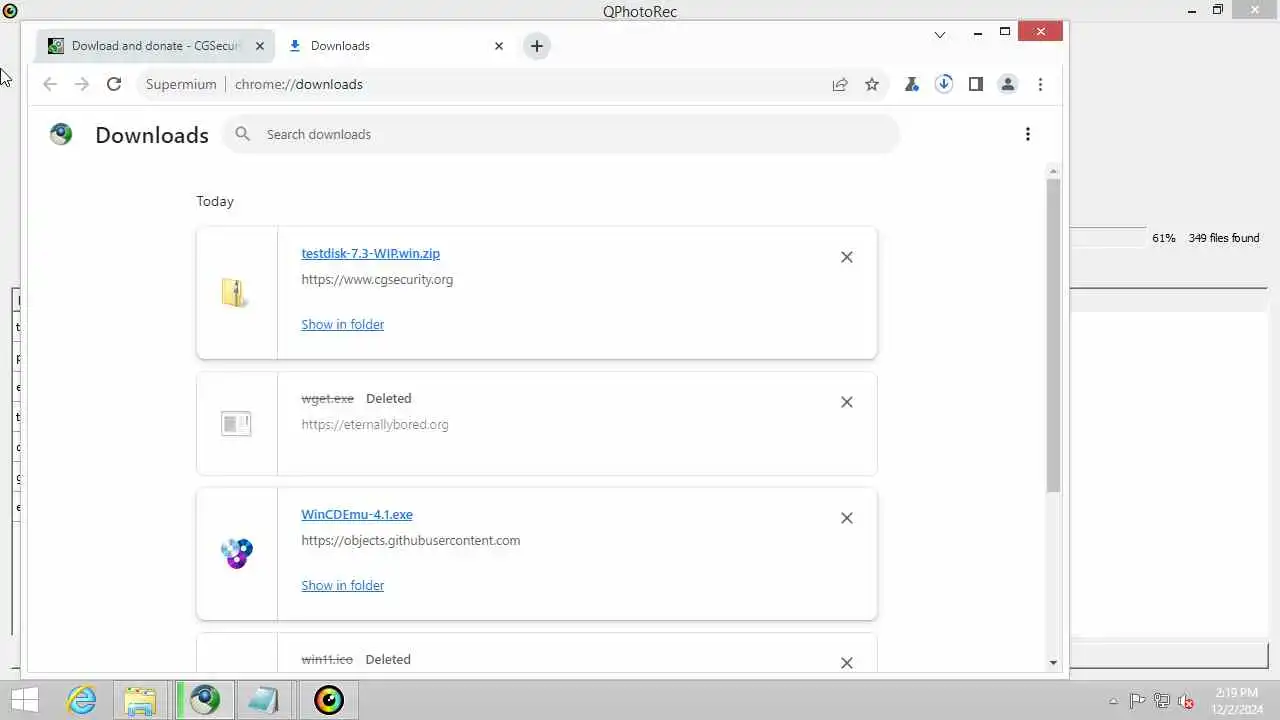Viewport: 1280px width, 720px height.
Task: Open the taskbar clock and date
Action: [x=1236, y=700]
